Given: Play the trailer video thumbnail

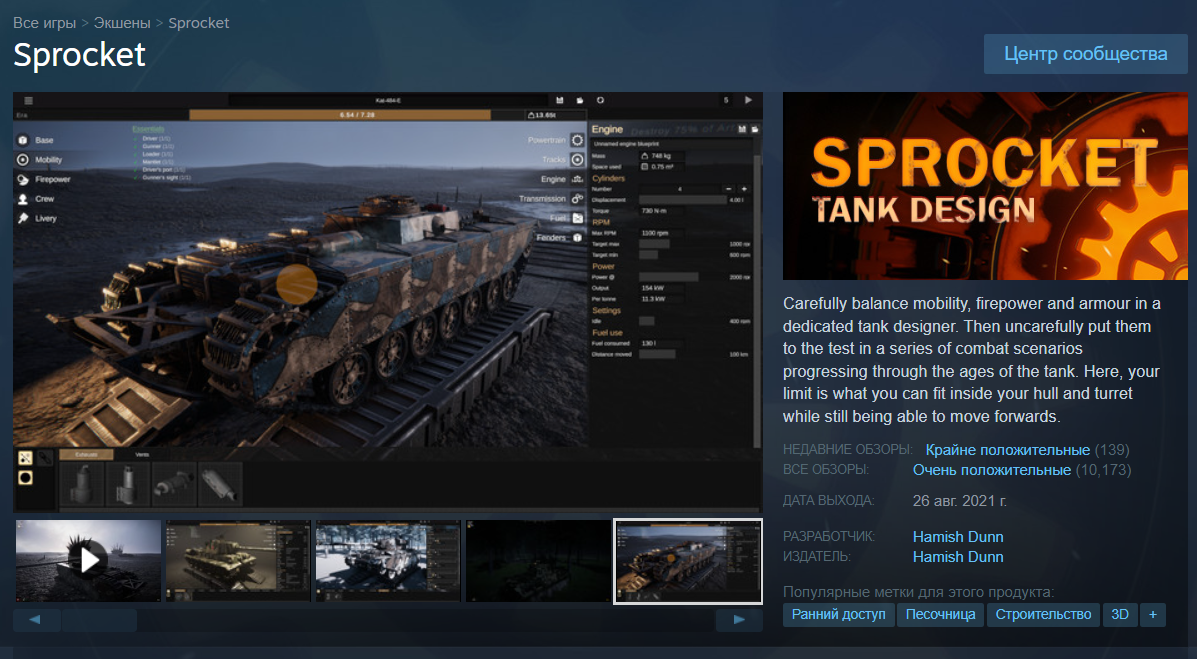Looking at the screenshot, I should tap(89, 560).
